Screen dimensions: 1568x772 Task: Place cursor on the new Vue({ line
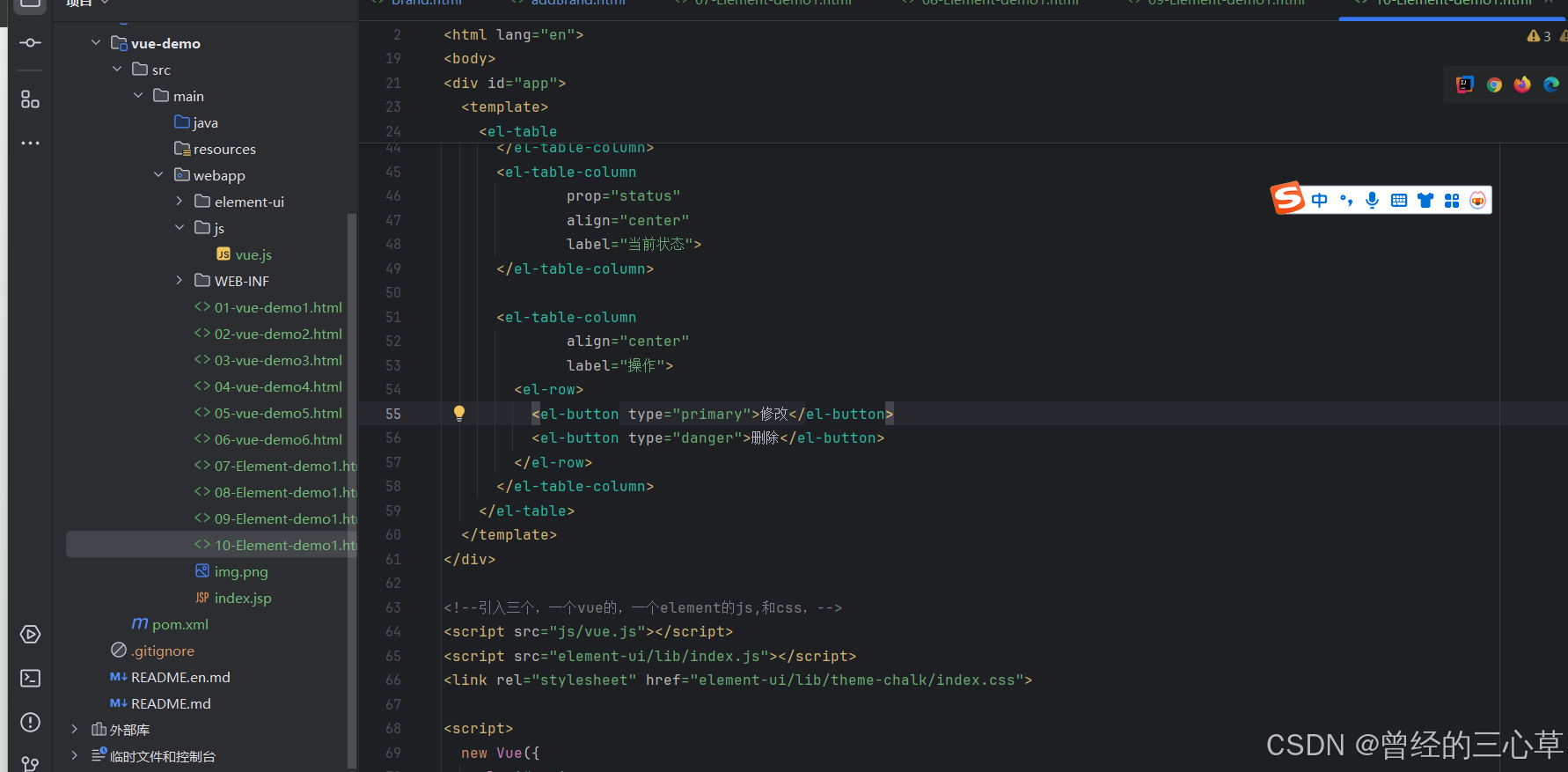(500, 753)
